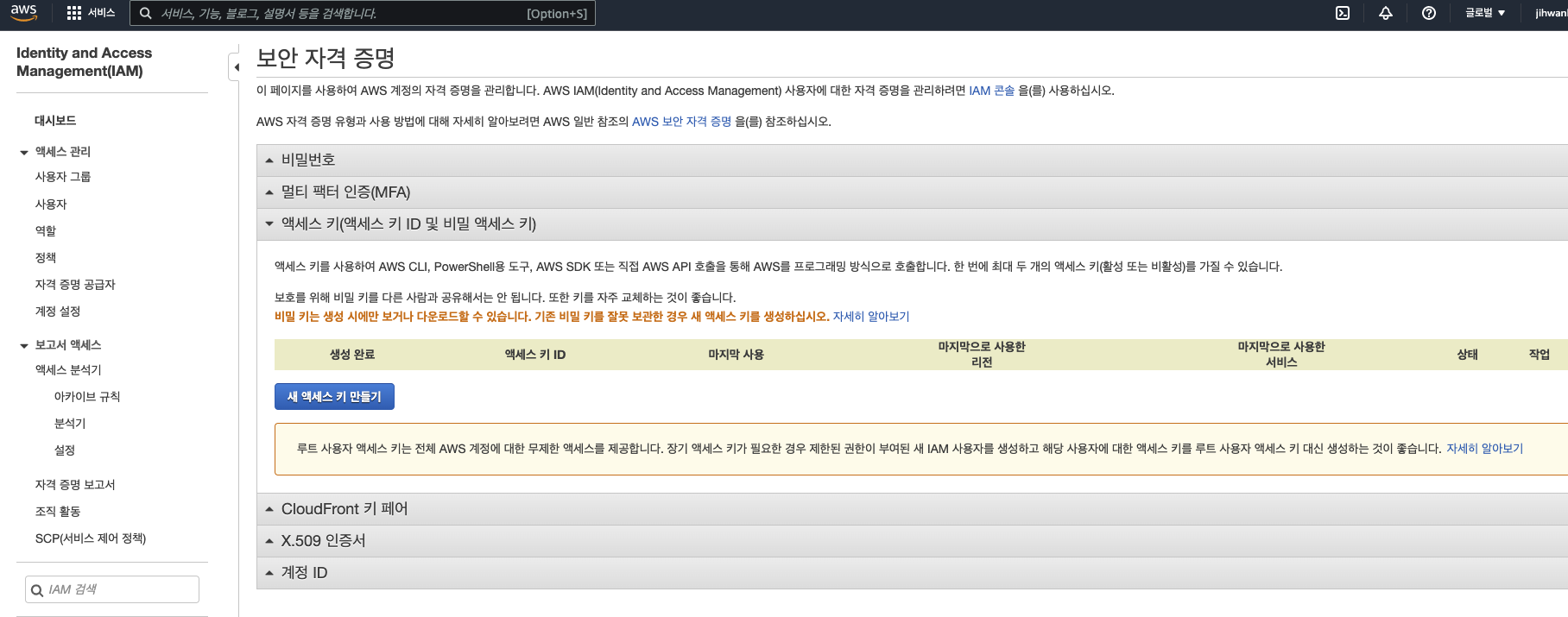Click the Identity and Access Management(IAM) title
Screen dimensions: 1568x617
coord(84,62)
